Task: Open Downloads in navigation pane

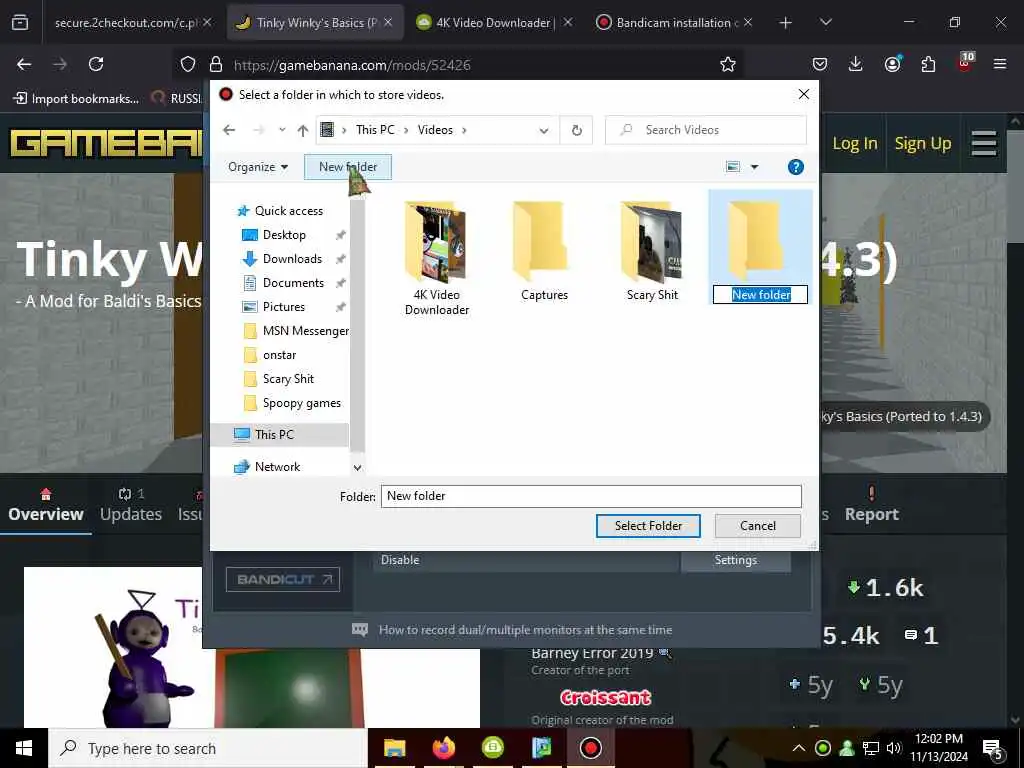Action: 292,259
